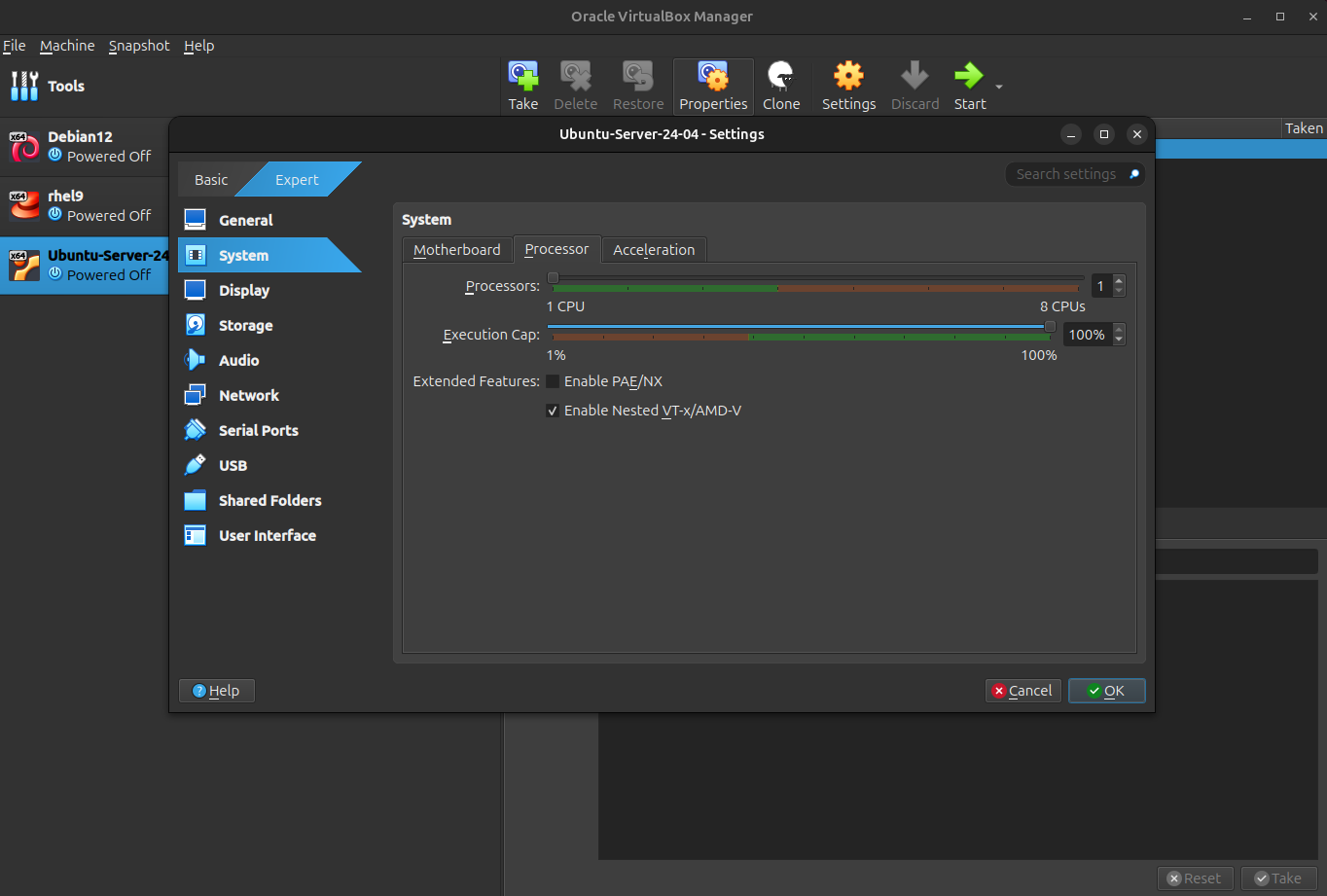Screen dimensions: 1327x896
Task: Open Shared Folders settings category
Action: tap(269, 500)
